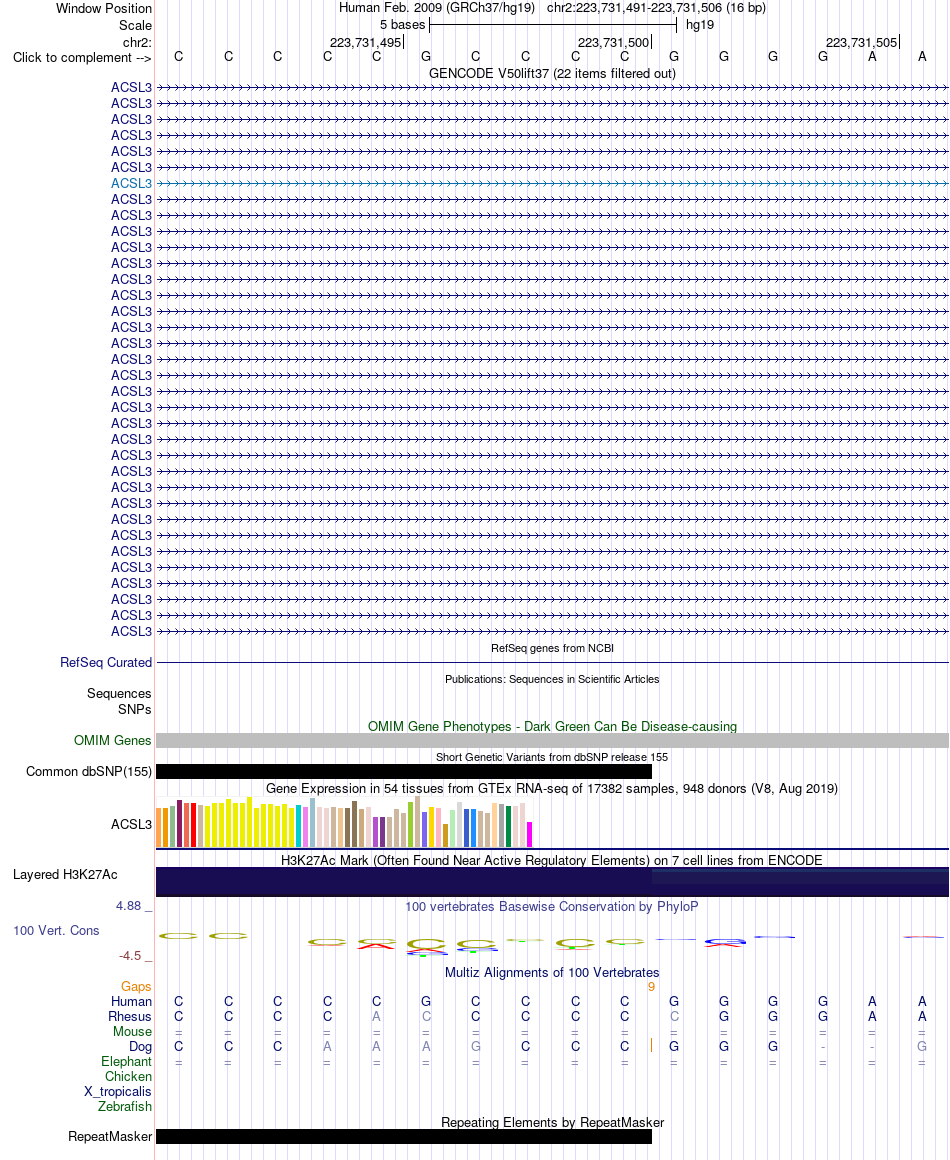Screen dimensions: 950x1160
Task: Select the Window Position label
Action: pos(104,9)
